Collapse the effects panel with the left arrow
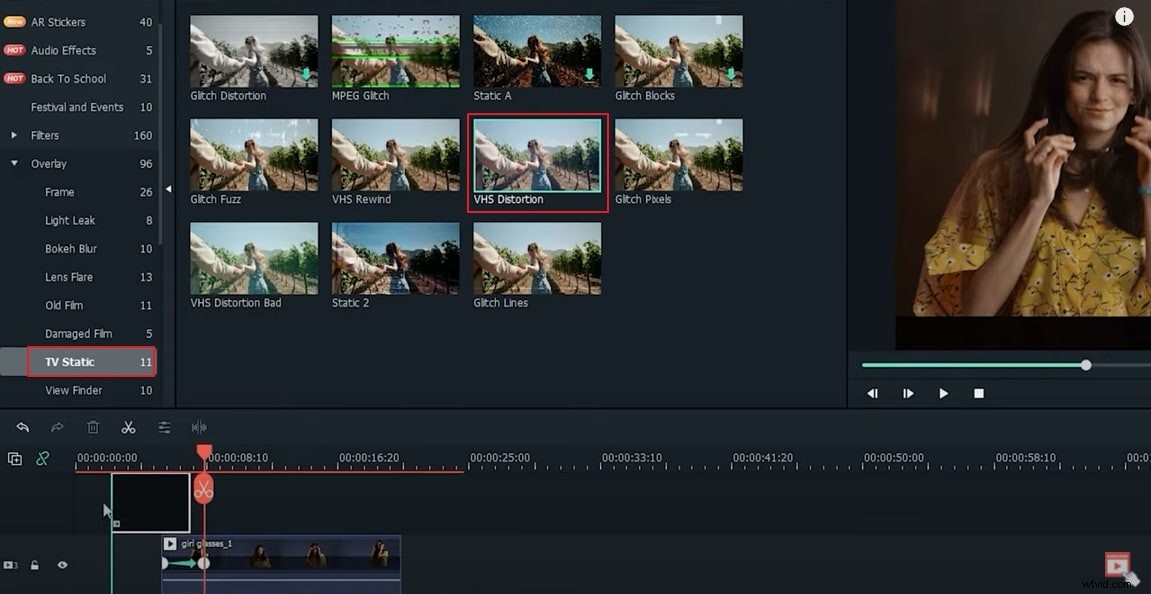Image resolution: width=1151 pixels, height=594 pixels. tap(170, 187)
